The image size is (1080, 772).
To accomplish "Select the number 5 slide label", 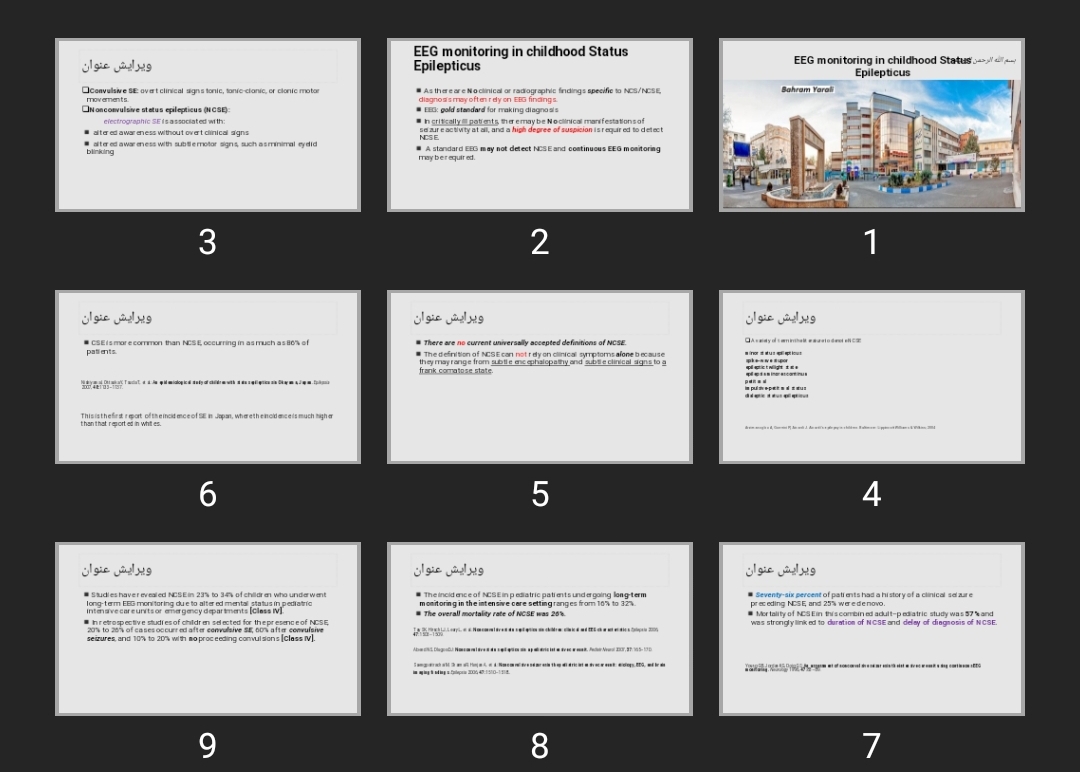I will tap(539, 494).
